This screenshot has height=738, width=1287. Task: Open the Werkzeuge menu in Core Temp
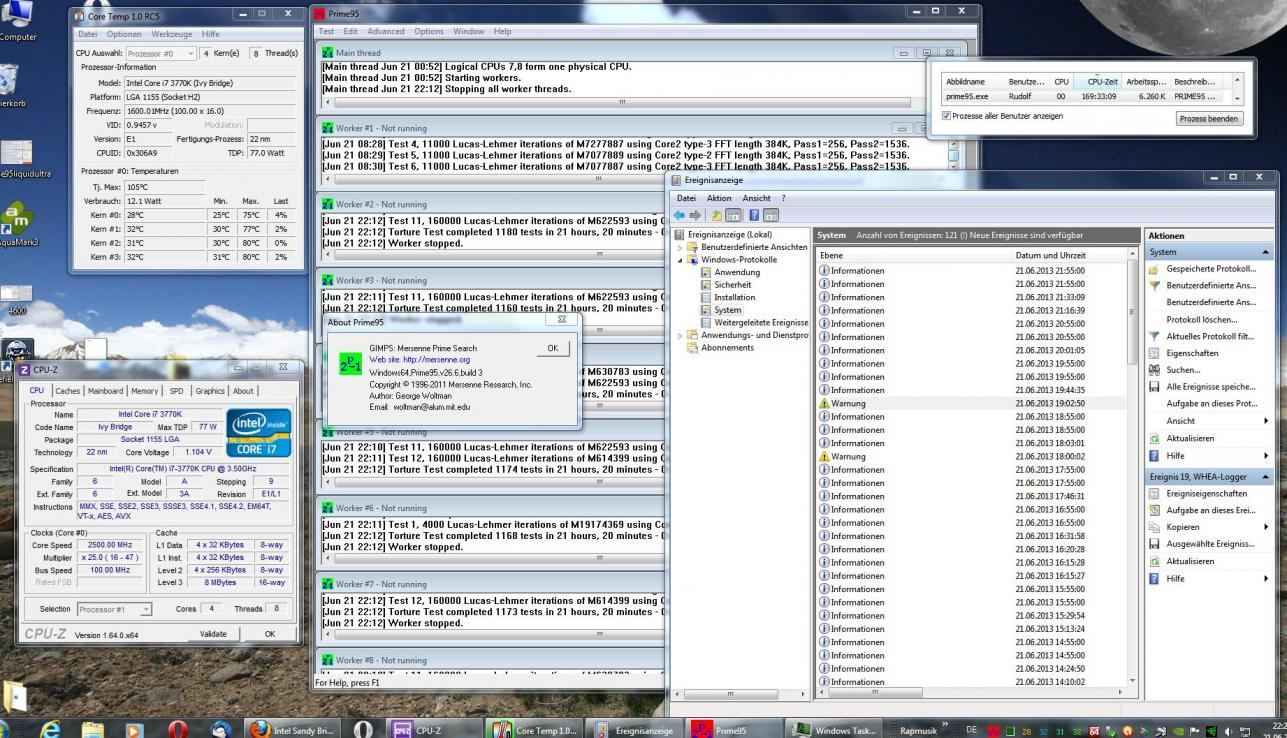(172, 34)
